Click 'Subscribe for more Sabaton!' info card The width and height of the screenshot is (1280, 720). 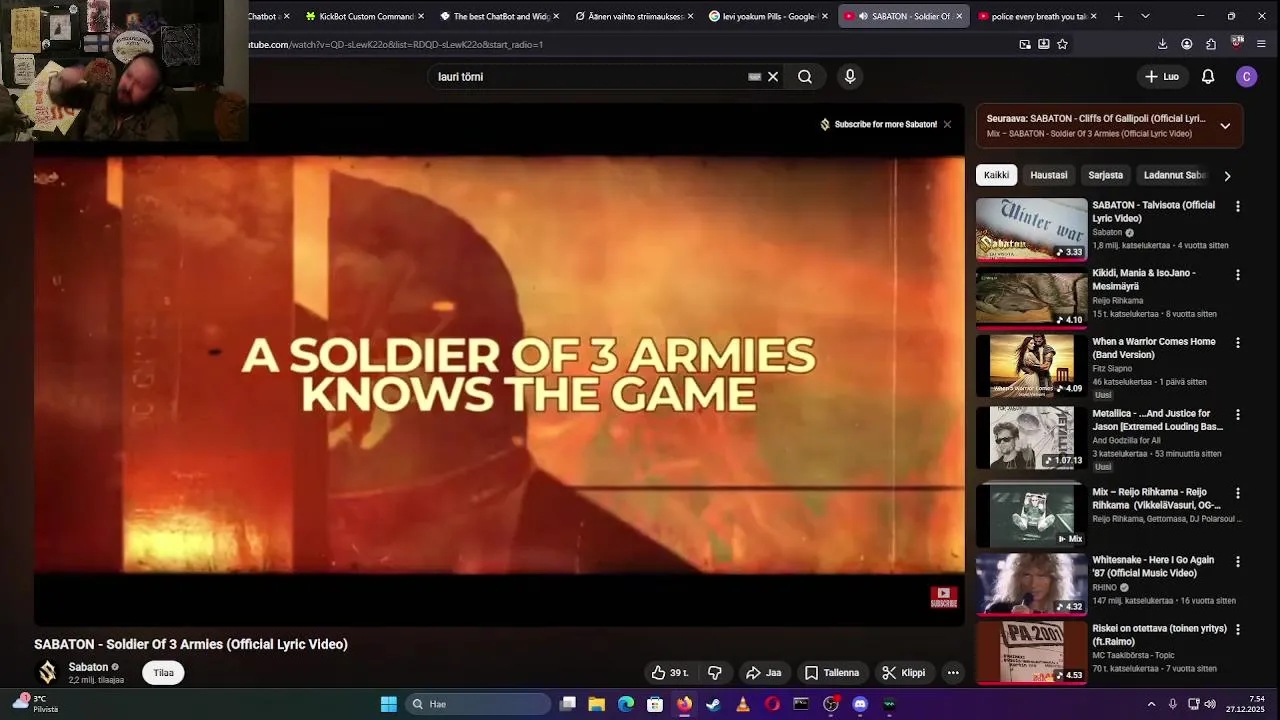click(x=878, y=125)
